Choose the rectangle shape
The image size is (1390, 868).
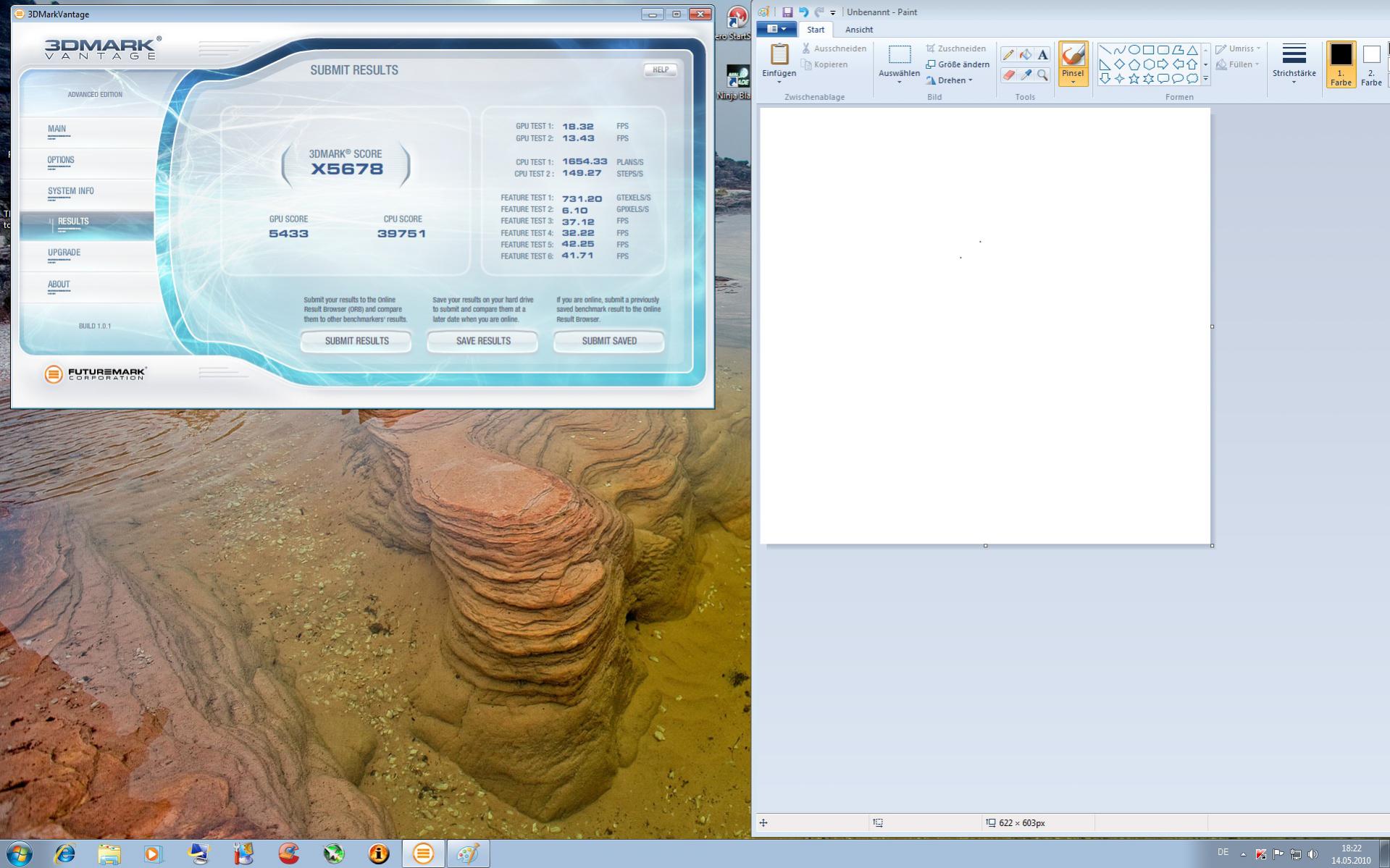1149,50
